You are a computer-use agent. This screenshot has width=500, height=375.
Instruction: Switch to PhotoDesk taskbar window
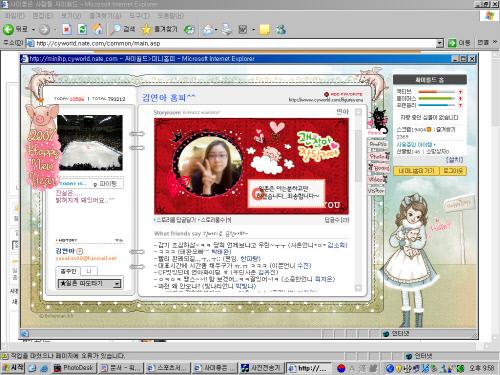[74, 368]
